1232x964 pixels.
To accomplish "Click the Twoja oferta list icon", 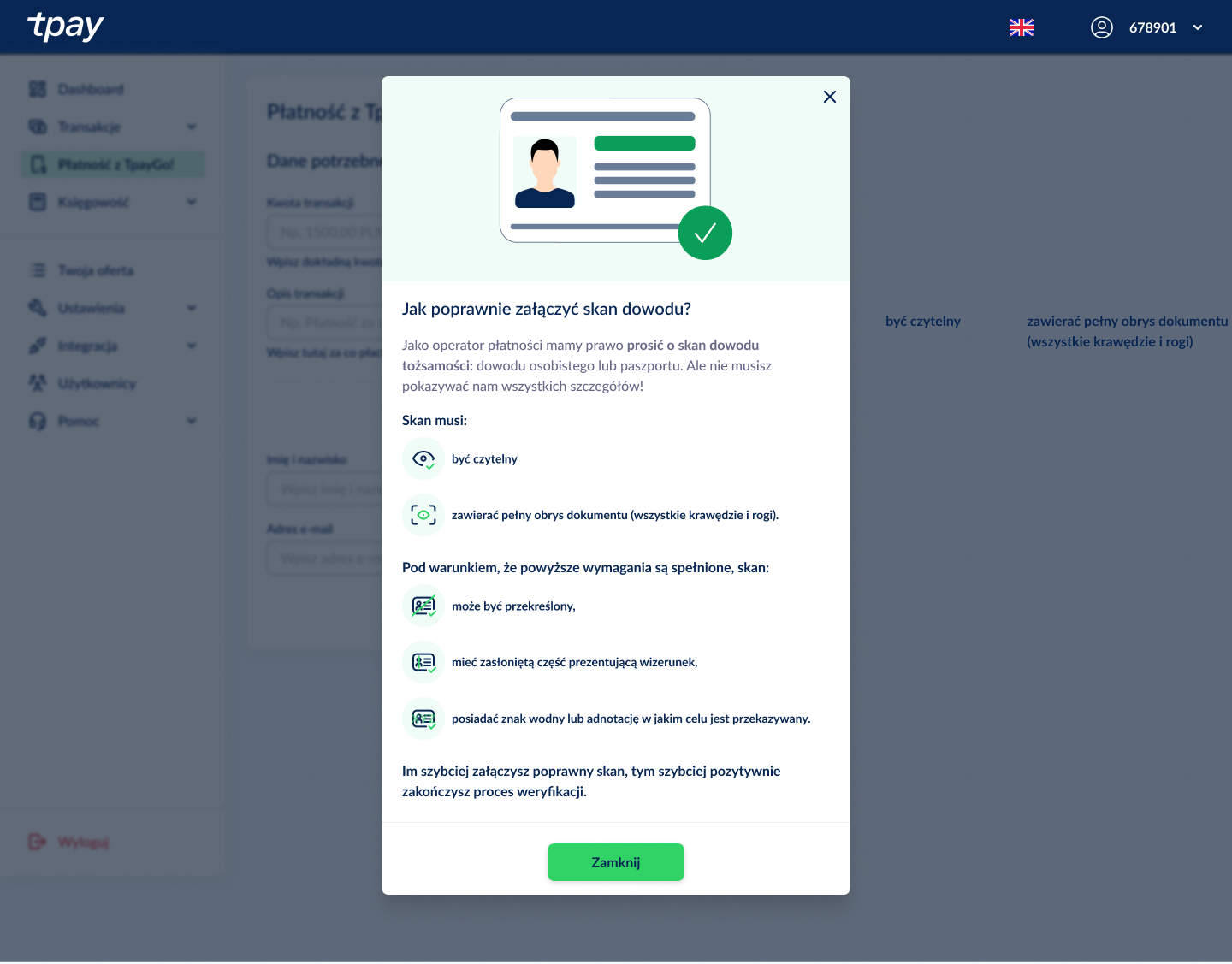I will [x=38, y=270].
